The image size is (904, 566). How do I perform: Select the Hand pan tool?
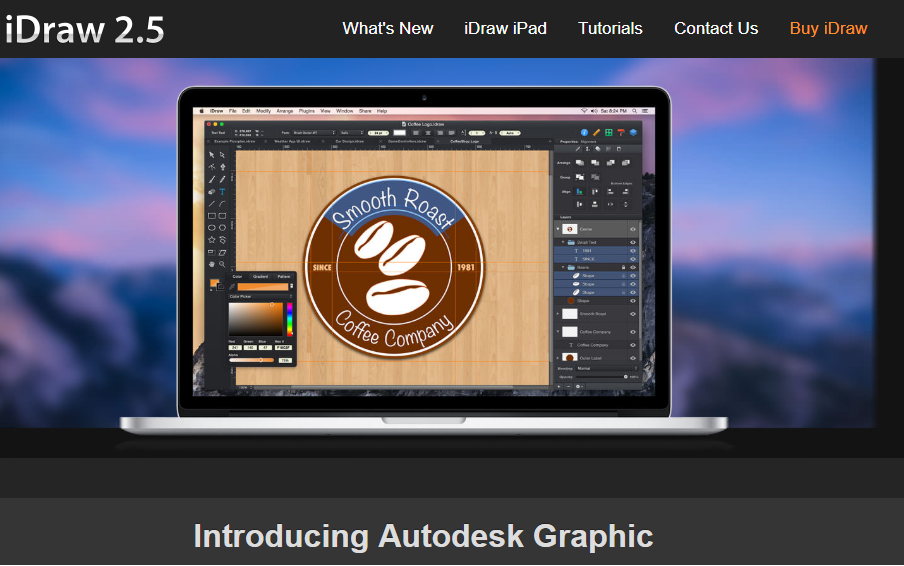pyautogui.click(x=212, y=264)
